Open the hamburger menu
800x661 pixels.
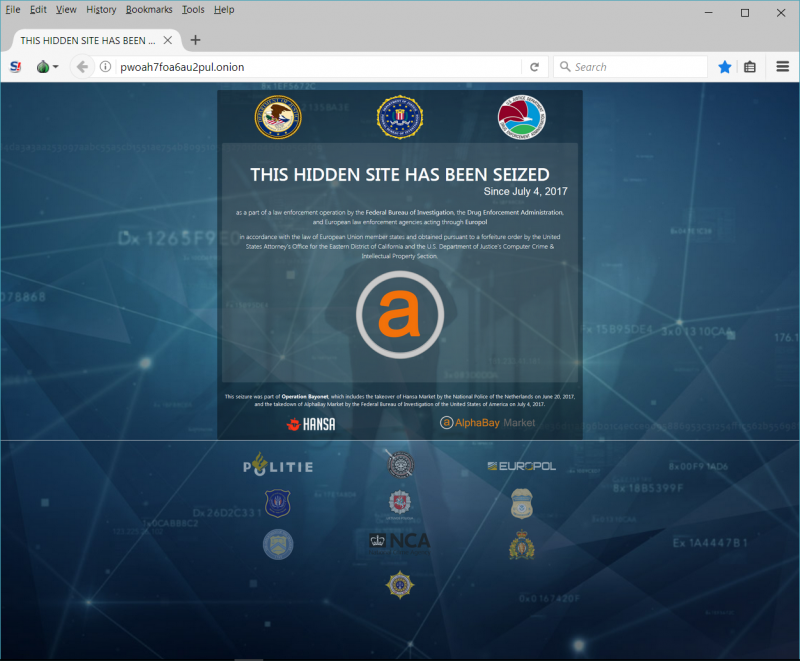[x=783, y=67]
